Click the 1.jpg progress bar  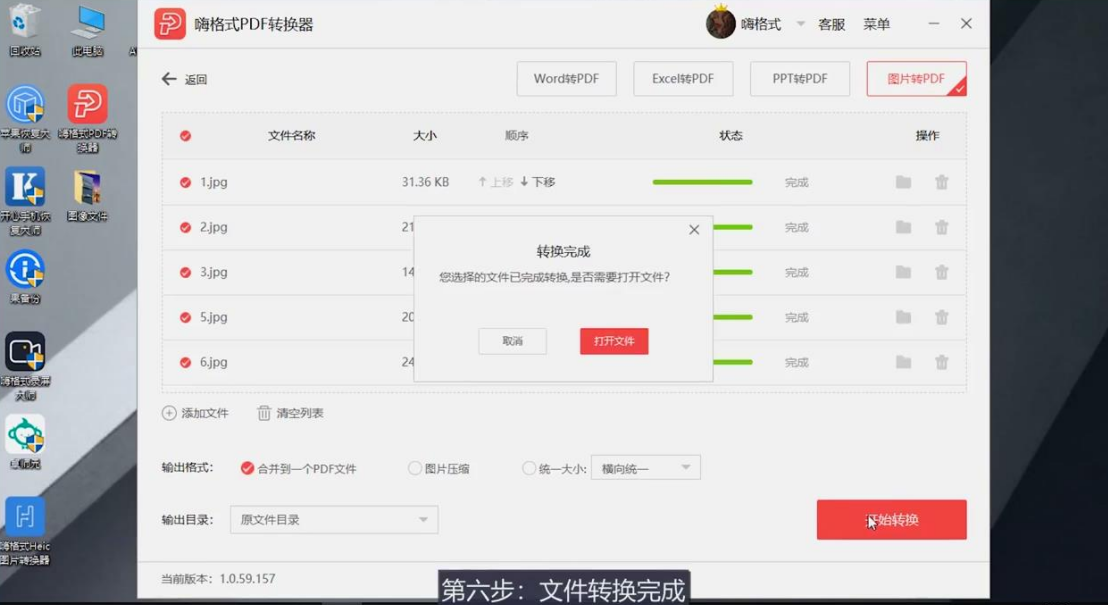pos(702,182)
